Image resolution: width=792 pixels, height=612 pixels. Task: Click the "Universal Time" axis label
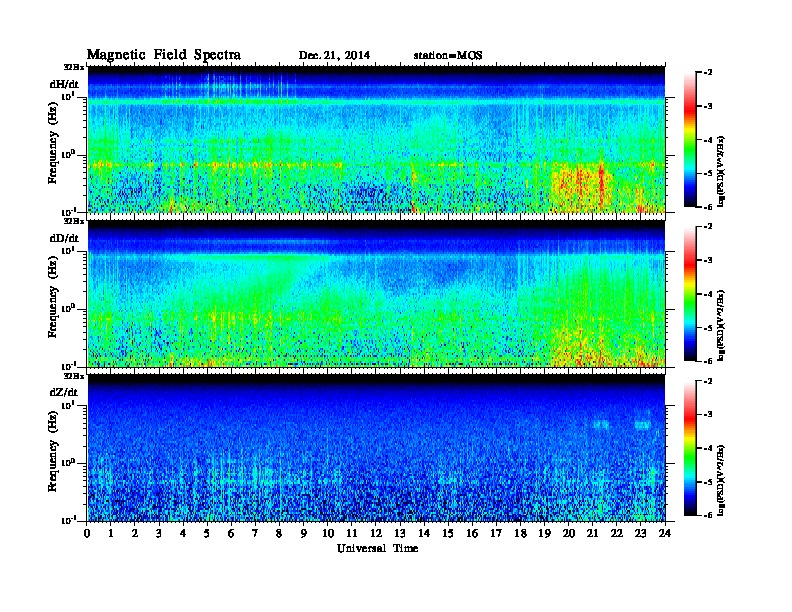click(377, 548)
